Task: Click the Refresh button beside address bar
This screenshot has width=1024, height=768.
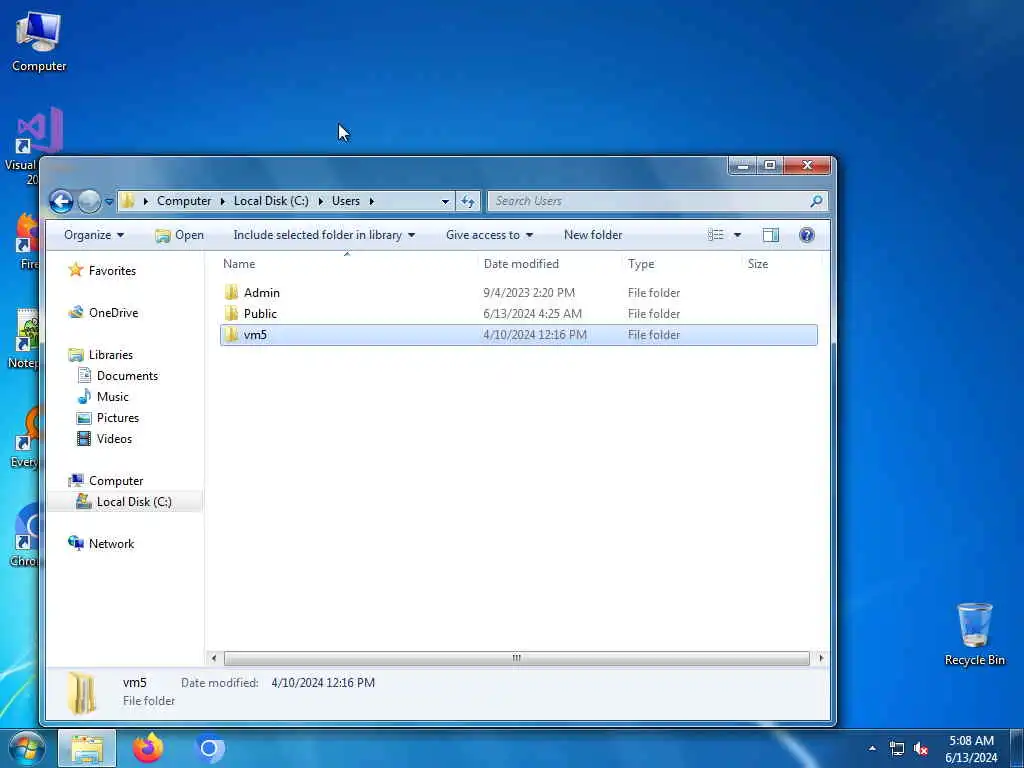Action: pyautogui.click(x=468, y=201)
